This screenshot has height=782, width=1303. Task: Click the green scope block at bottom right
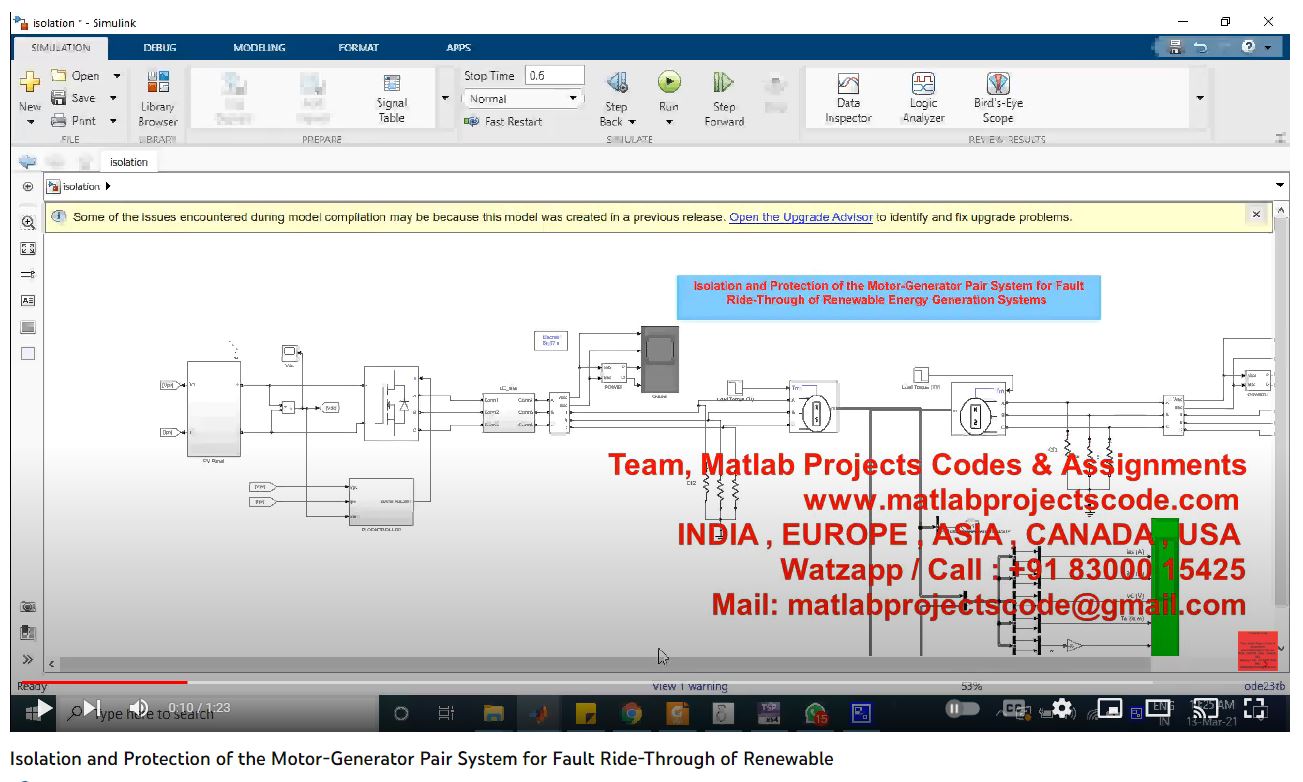pyautogui.click(x=1164, y=587)
